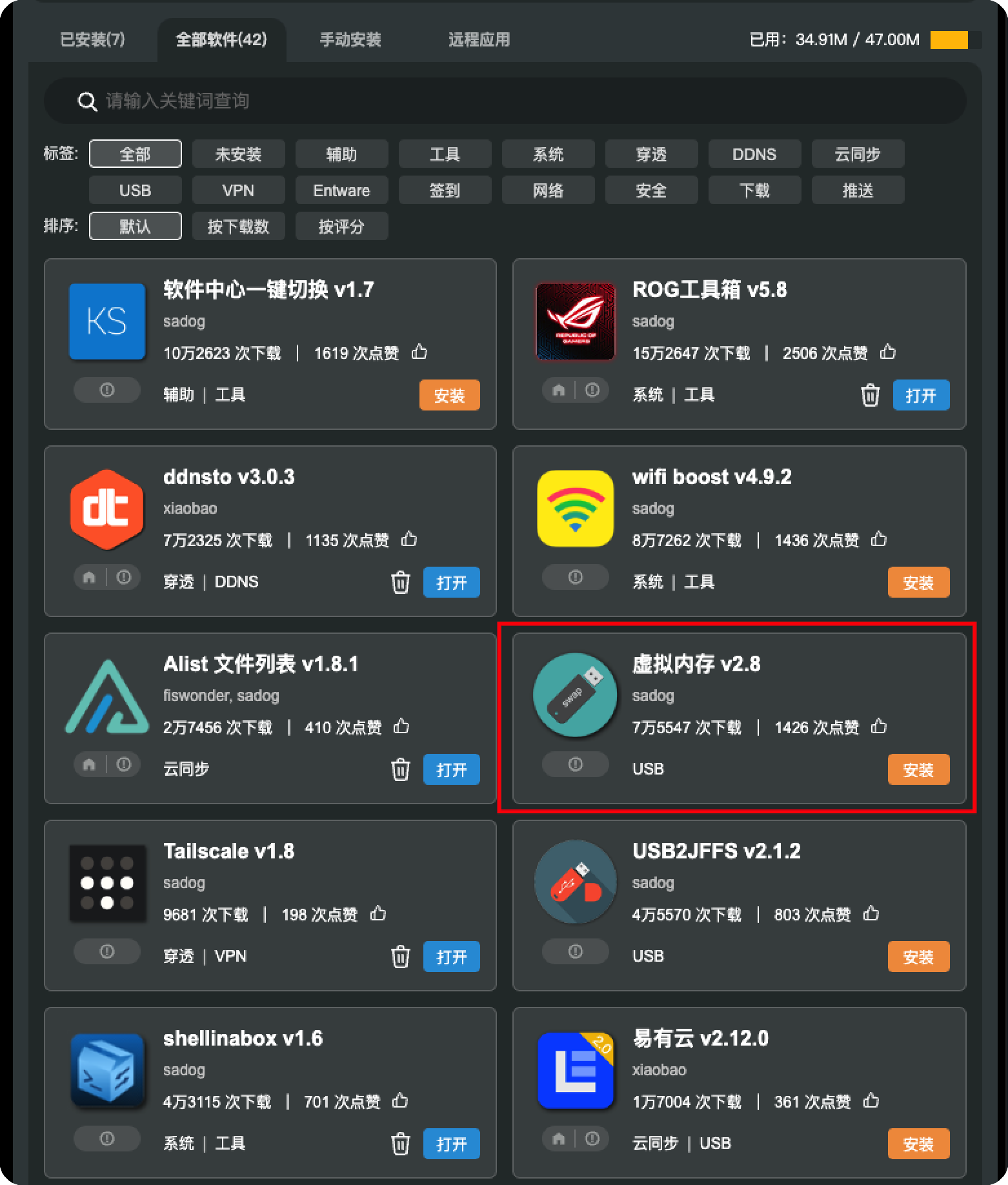This screenshot has height=1185, width=1008.
Task: Click the ROG toolbox app icon
Action: click(576, 321)
